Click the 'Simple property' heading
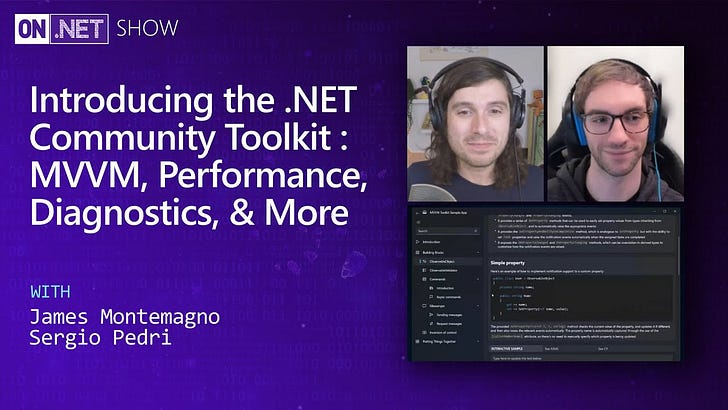The image size is (728, 410). pos(507,263)
